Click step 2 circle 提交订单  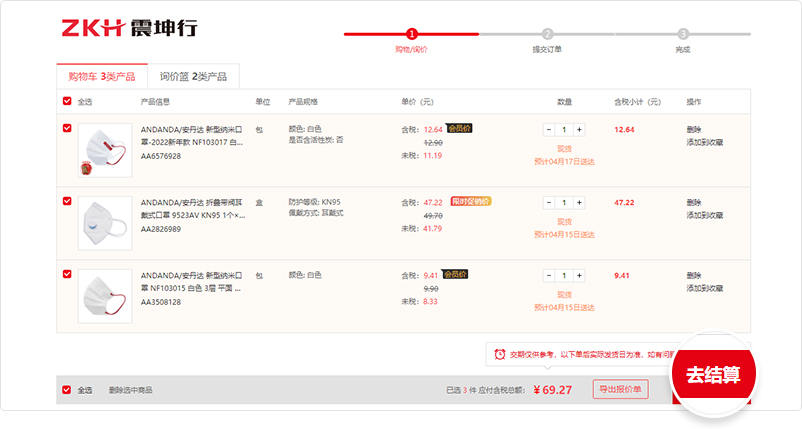(x=547, y=34)
